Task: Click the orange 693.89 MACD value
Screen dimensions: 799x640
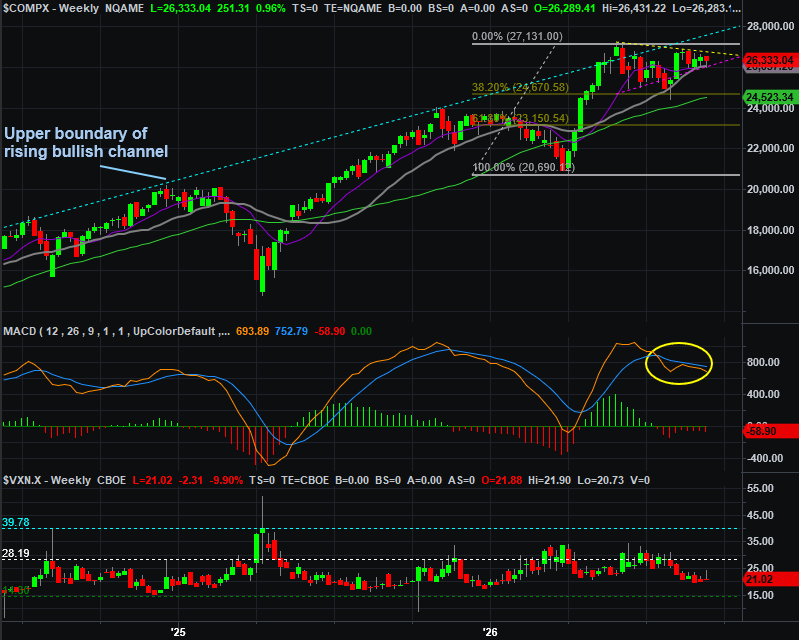Action: coord(252,331)
